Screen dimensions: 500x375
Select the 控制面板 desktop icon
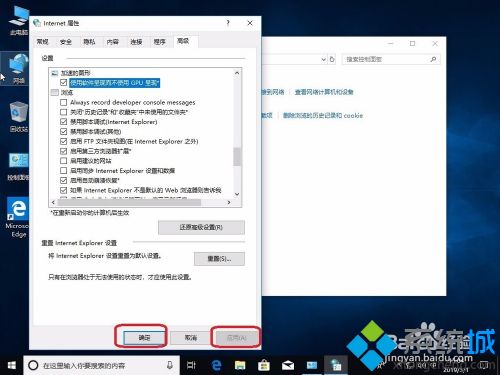pos(19,167)
